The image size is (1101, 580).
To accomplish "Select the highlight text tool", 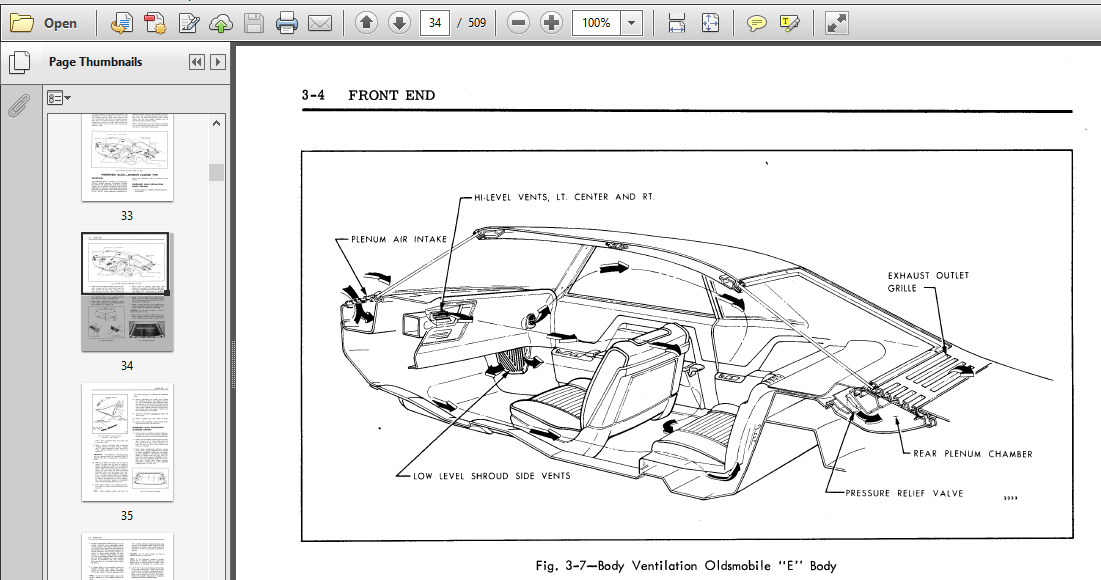I will pos(789,23).
